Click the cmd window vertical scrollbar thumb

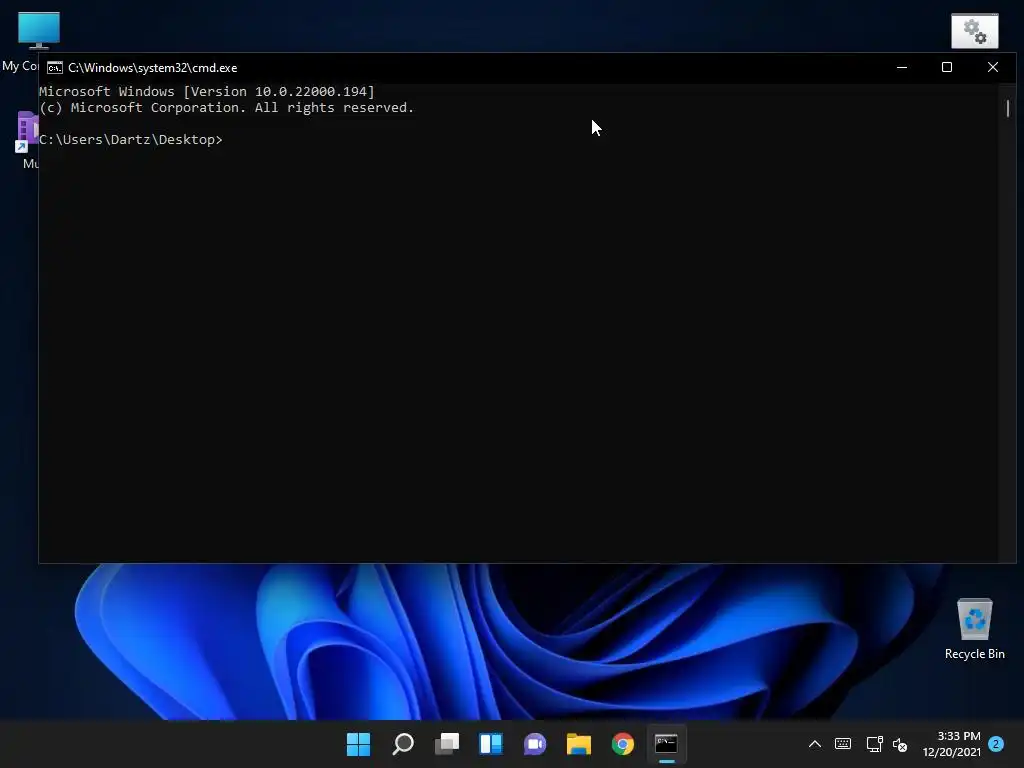[1008, 108]
